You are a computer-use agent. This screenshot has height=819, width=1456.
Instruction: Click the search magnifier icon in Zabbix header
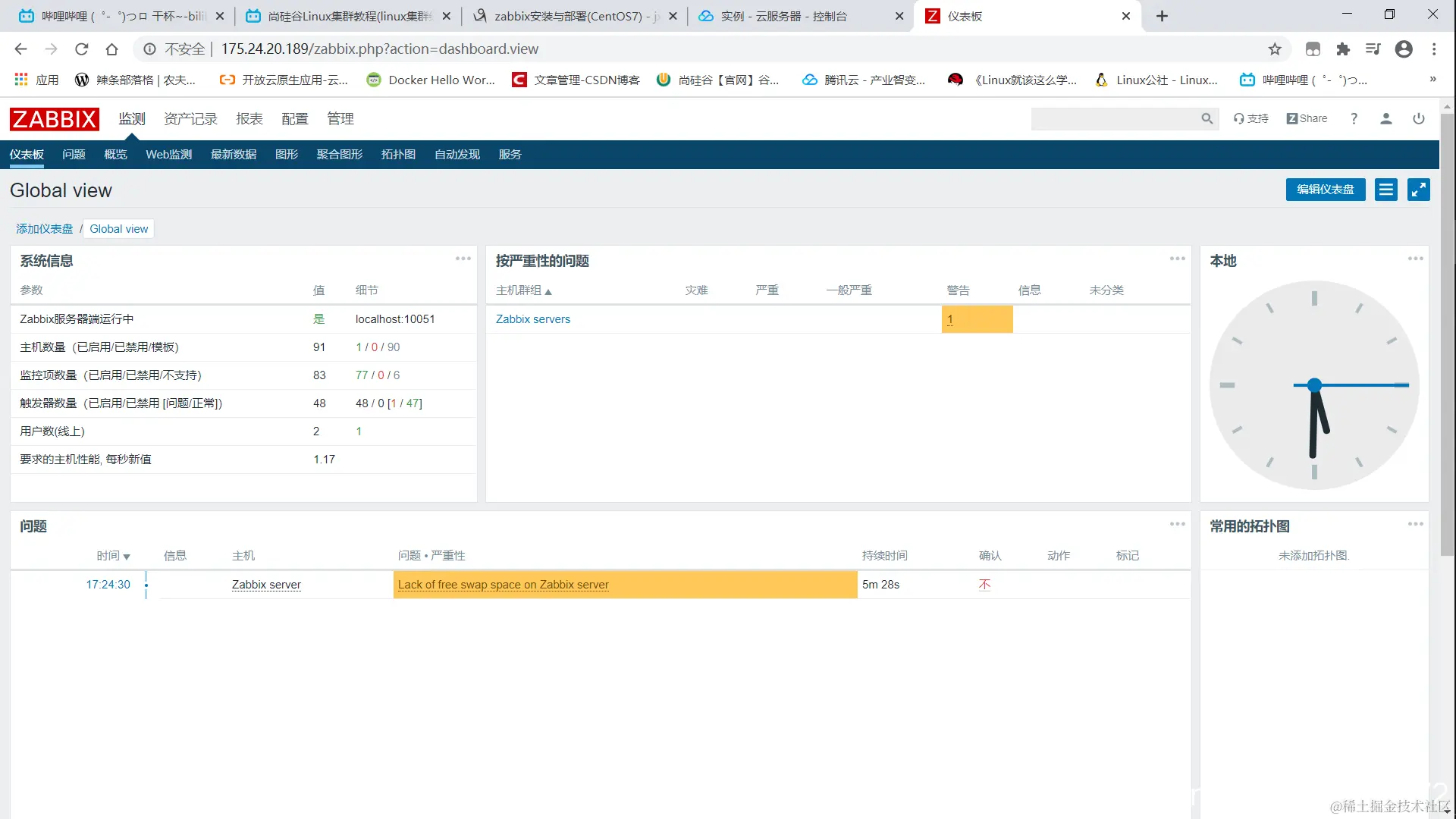1207,119
